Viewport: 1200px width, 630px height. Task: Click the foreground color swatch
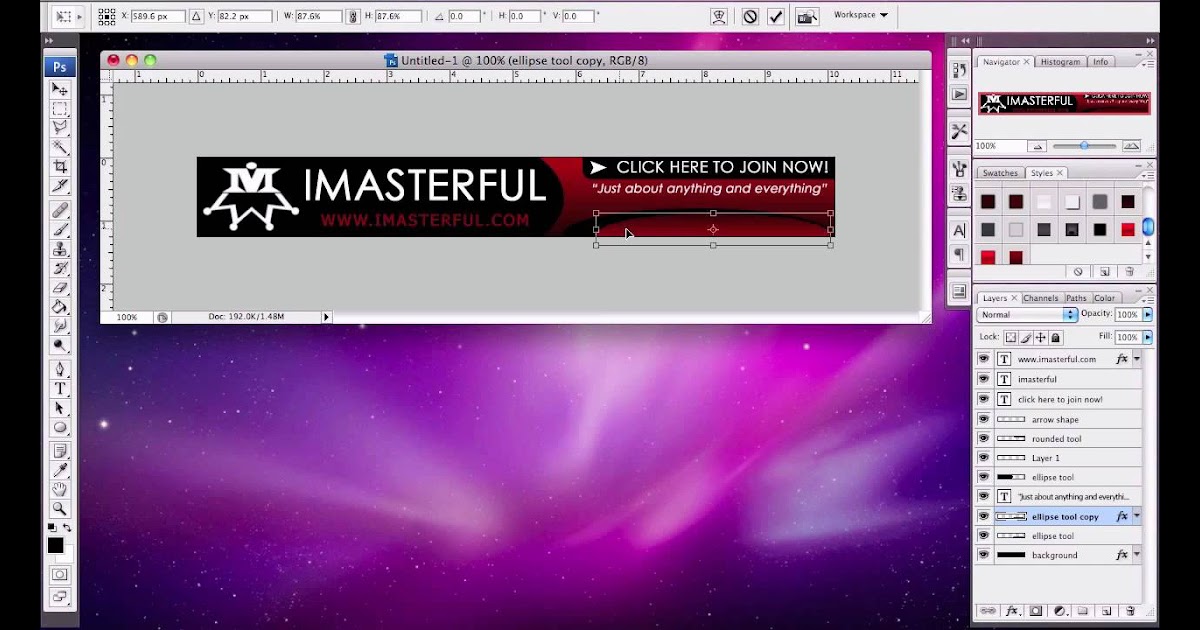pos(56,545)
